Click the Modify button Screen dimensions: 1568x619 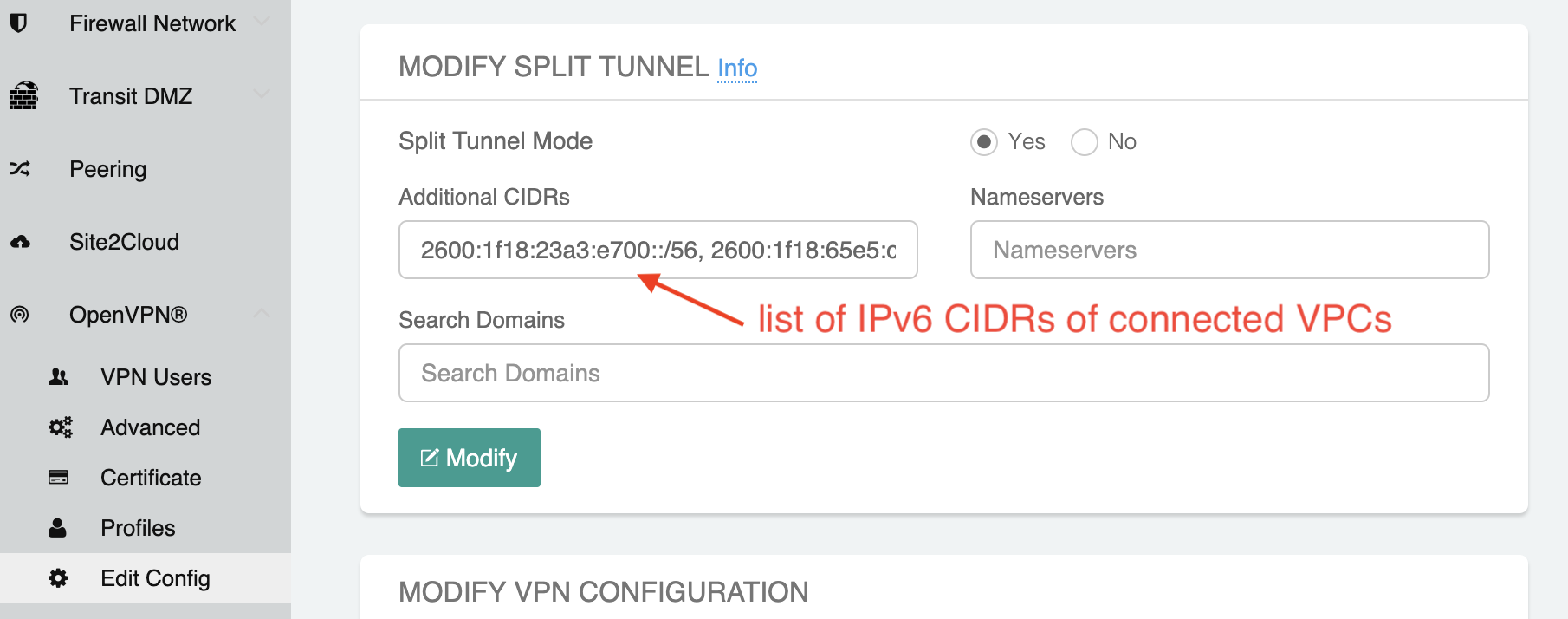click(469, 458)
